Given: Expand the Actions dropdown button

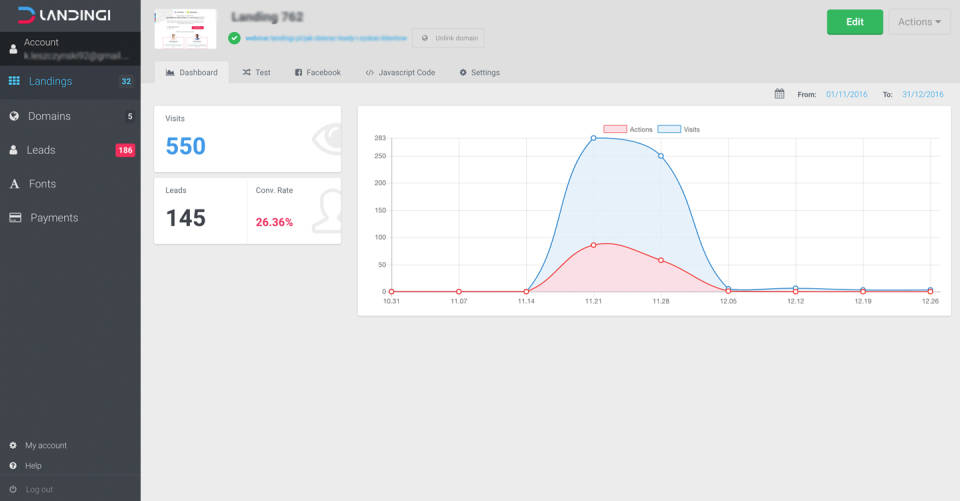Looking at the screenshot, I should (x=919, y=22).
